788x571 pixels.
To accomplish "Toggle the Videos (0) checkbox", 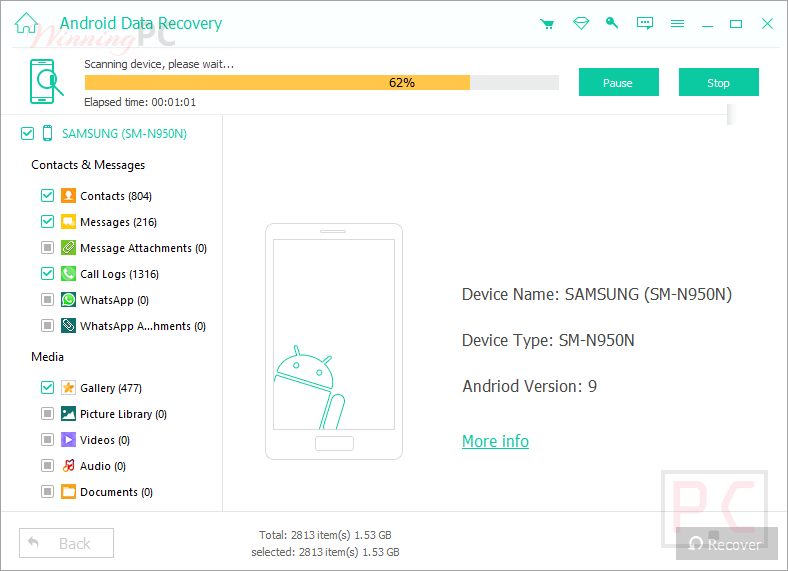I will click(x=47, y=440).
